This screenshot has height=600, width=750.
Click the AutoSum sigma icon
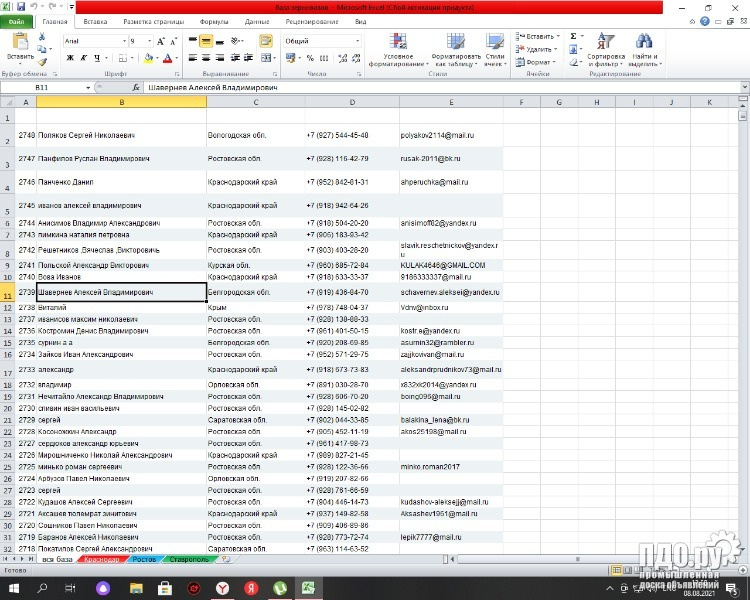coord(574,36)
